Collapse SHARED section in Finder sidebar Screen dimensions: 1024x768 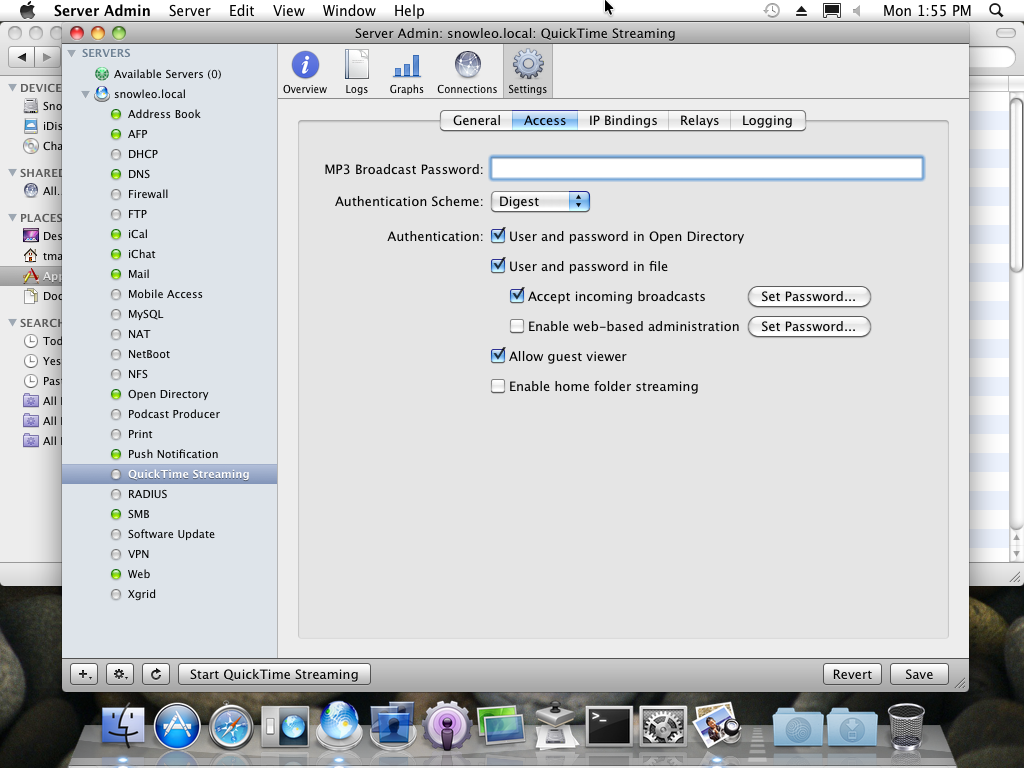(x=12, y=172)
